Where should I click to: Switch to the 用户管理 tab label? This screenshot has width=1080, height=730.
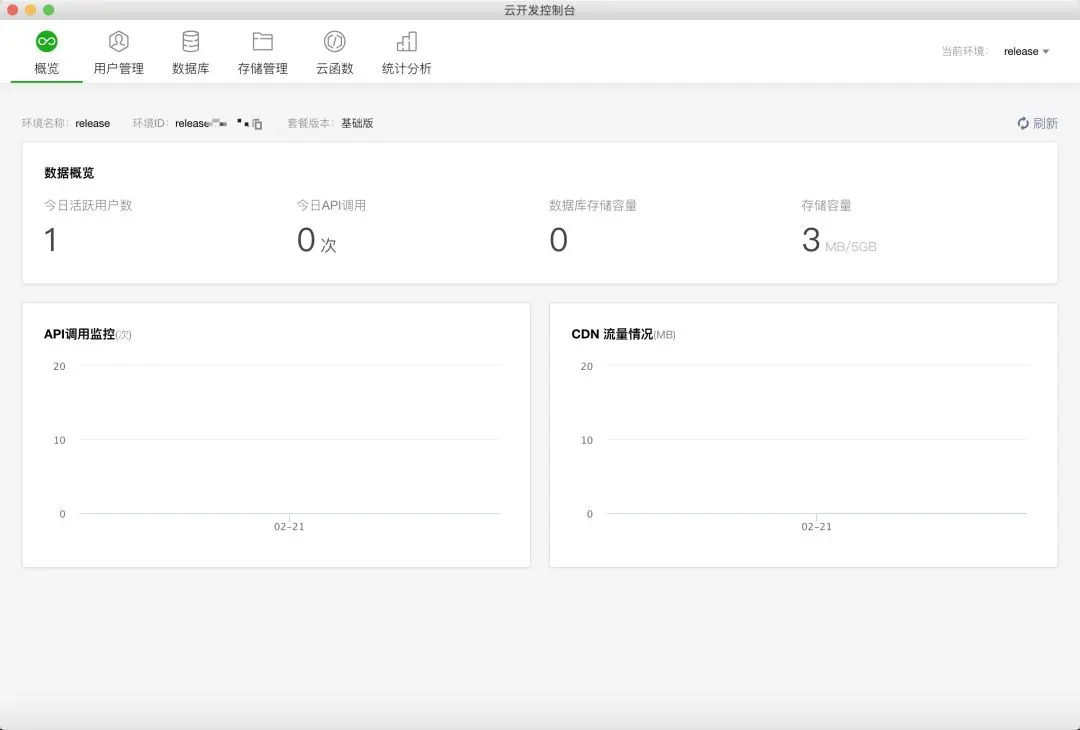point(118,68)
